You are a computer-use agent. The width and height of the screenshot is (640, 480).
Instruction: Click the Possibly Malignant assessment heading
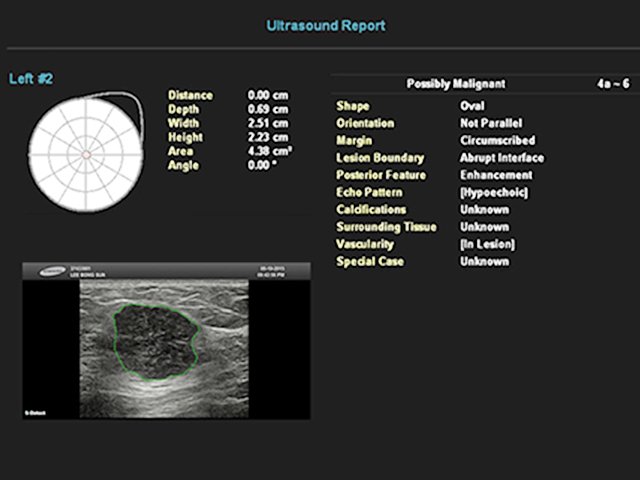pos(456,84)
